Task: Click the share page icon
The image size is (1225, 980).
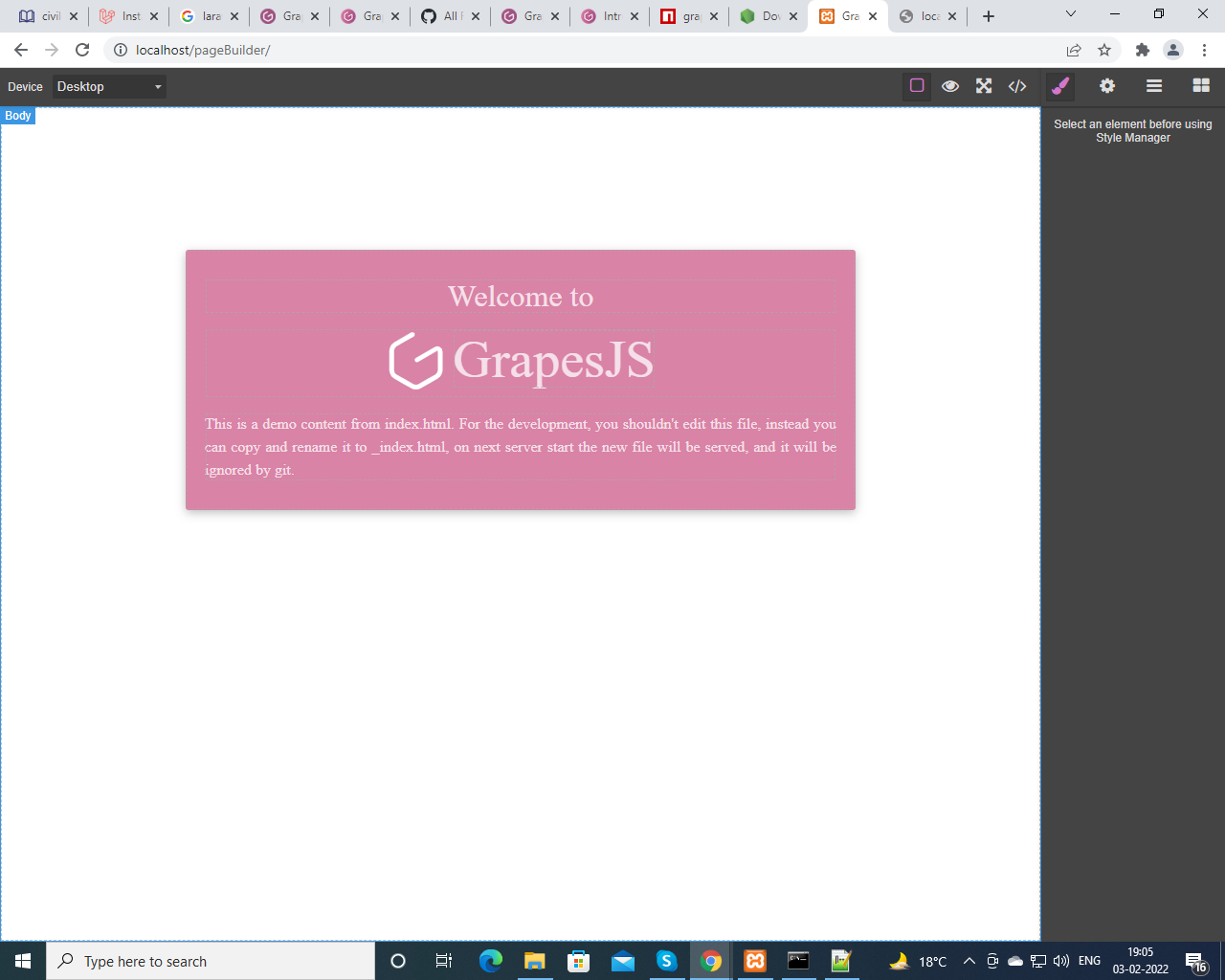Action: pyautogui.click(x=1074, y=50)
